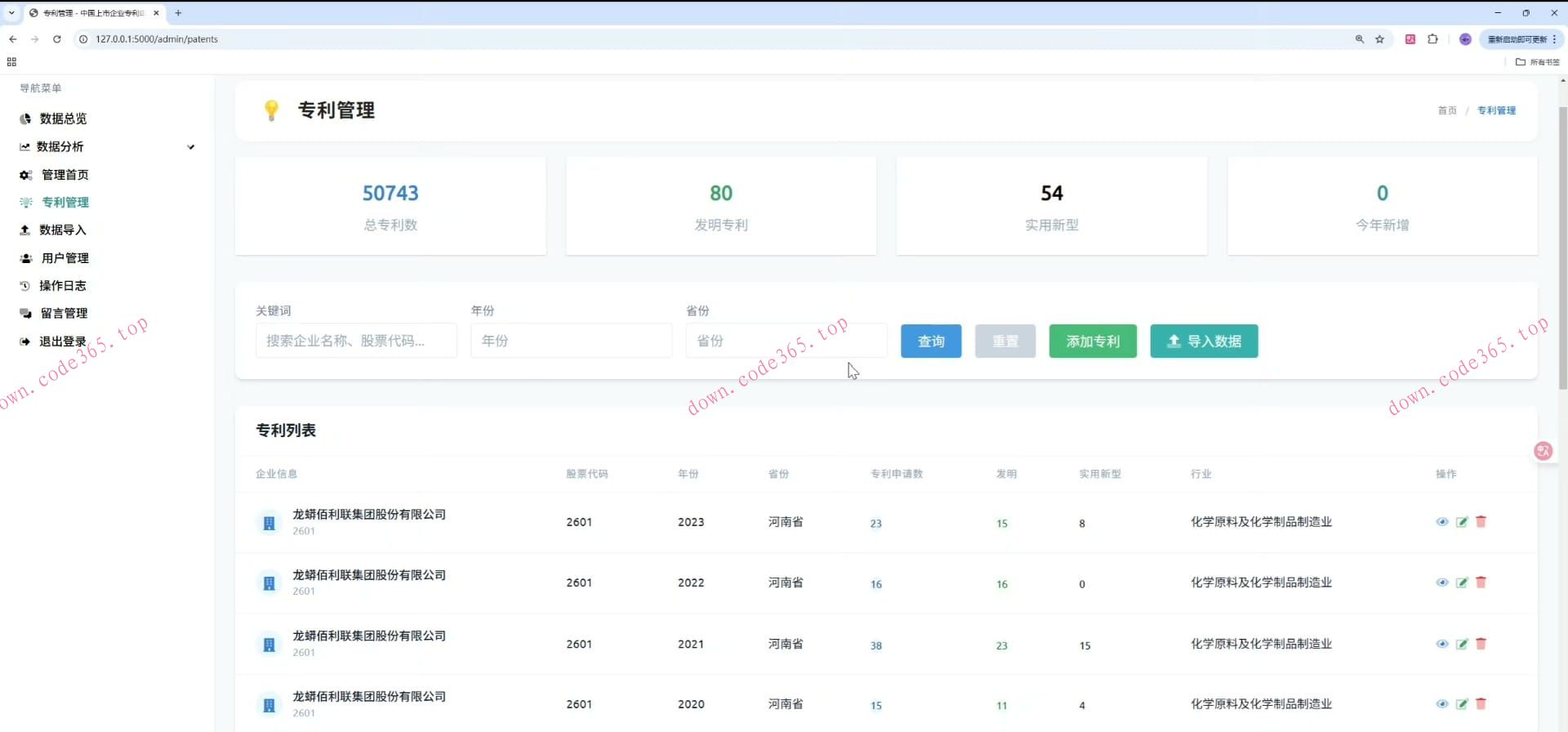Click the blue 查询 button
This screenshot has width=1568, height=732.
point(931,341)
